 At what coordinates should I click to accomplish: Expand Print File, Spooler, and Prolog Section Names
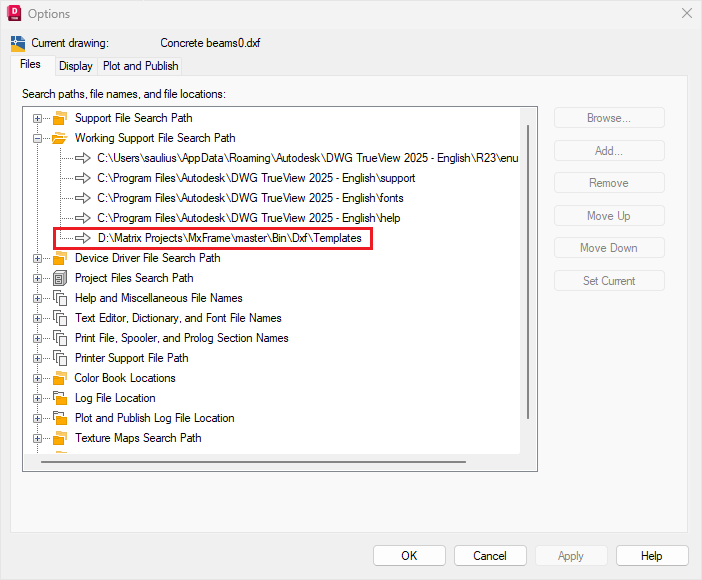[x=37, y=339]
